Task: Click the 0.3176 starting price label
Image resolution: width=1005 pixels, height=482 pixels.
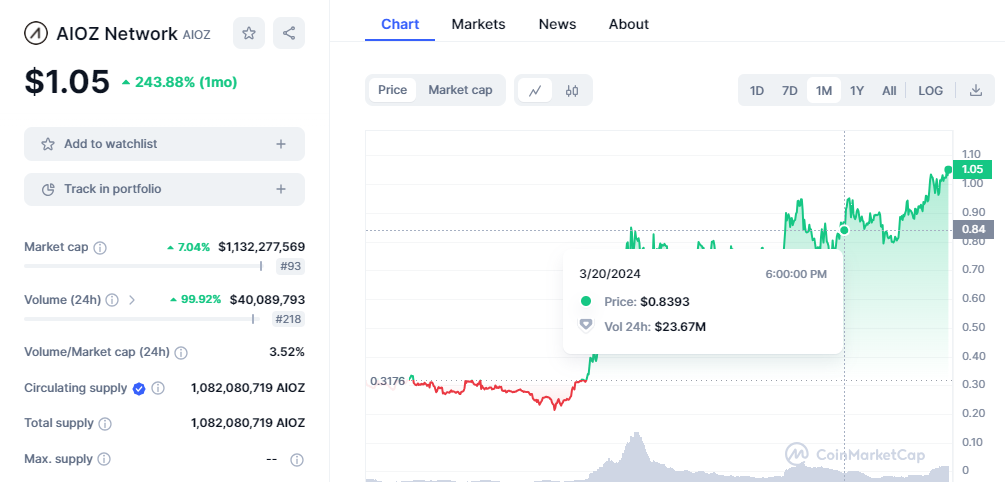Action: point(388,381)
